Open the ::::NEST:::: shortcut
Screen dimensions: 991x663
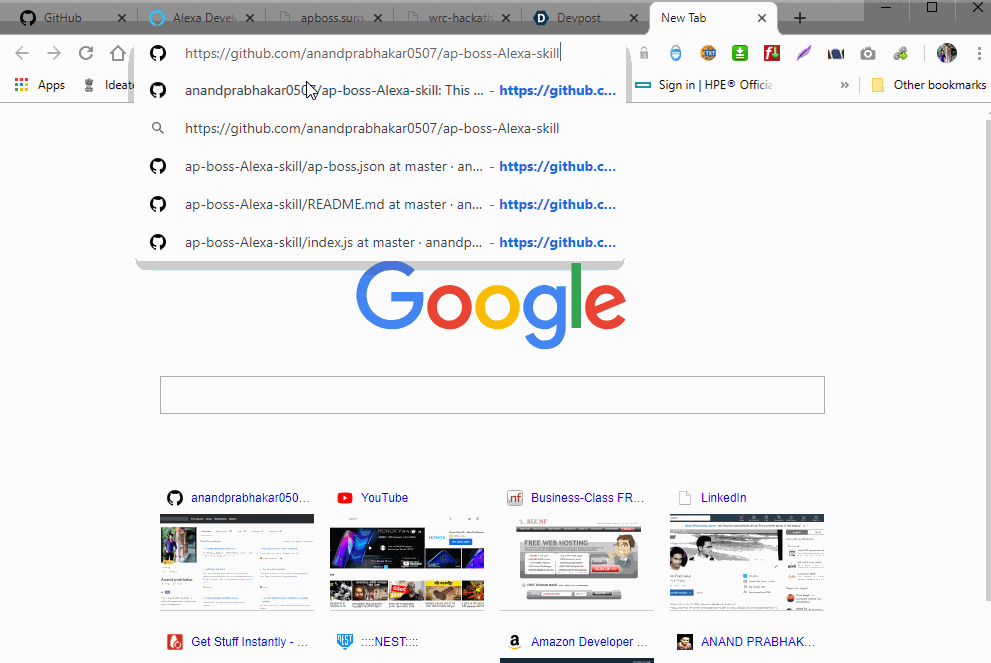[x=389, y=642]
